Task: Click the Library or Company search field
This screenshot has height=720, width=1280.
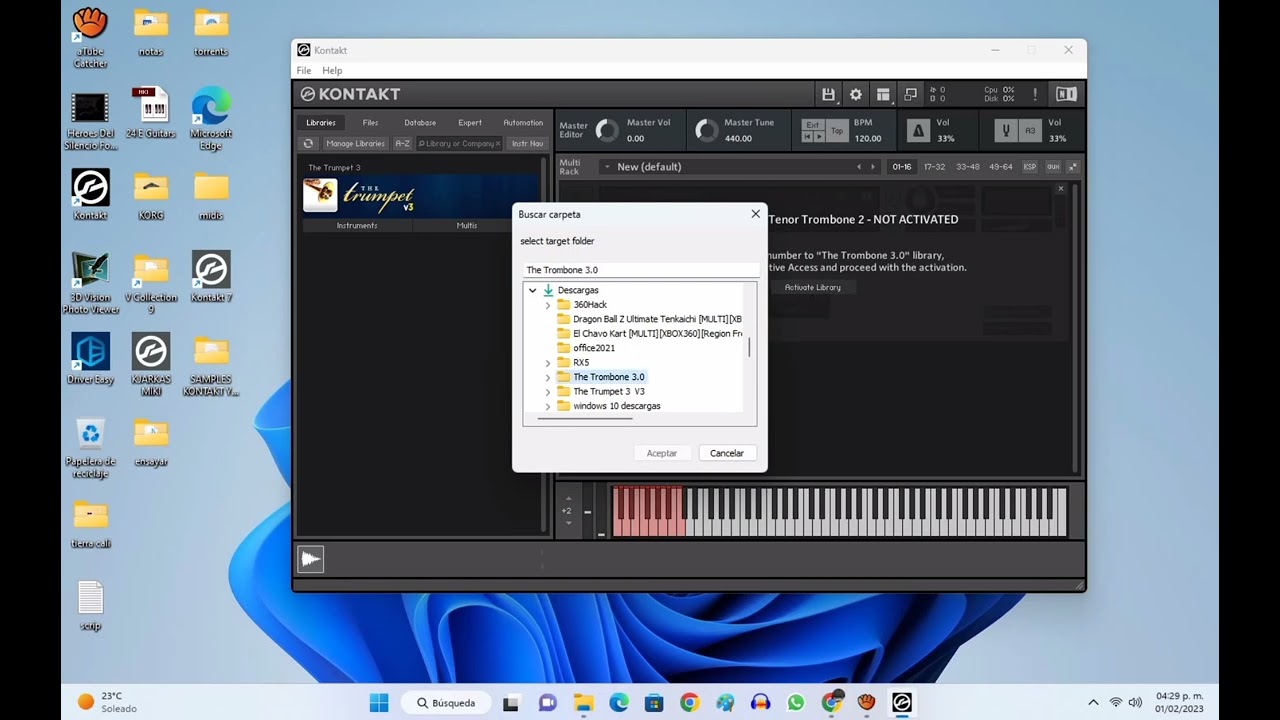Action: pyautogui.click(x=459, y=143)
